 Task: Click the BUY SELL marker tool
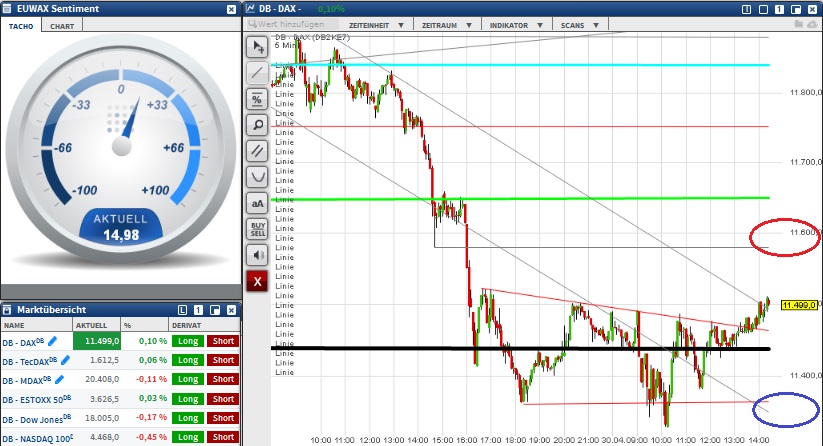coord(257,229)
